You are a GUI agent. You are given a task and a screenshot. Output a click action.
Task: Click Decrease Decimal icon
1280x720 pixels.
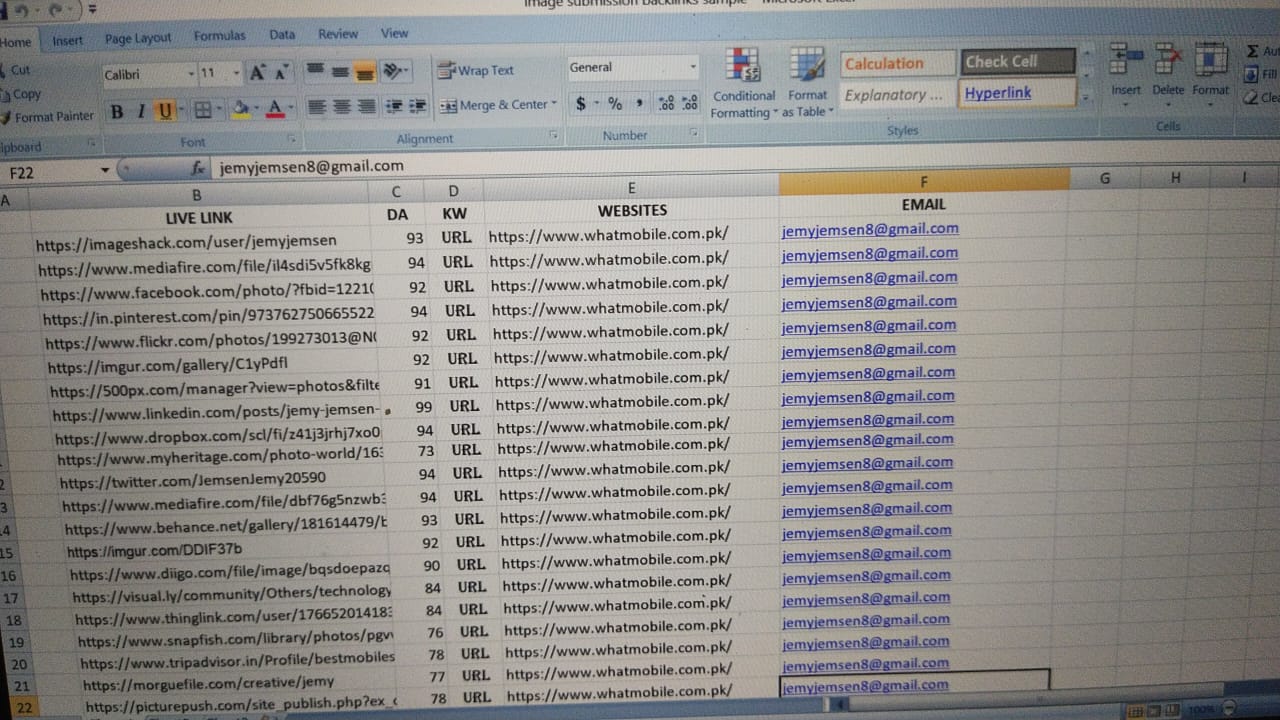690,103
